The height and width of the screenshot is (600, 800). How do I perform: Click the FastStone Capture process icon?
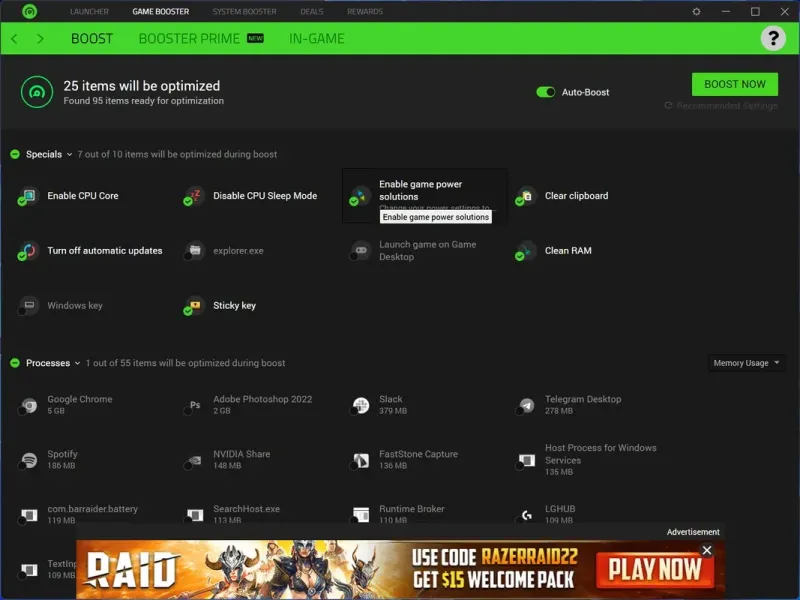pos(359,460)
